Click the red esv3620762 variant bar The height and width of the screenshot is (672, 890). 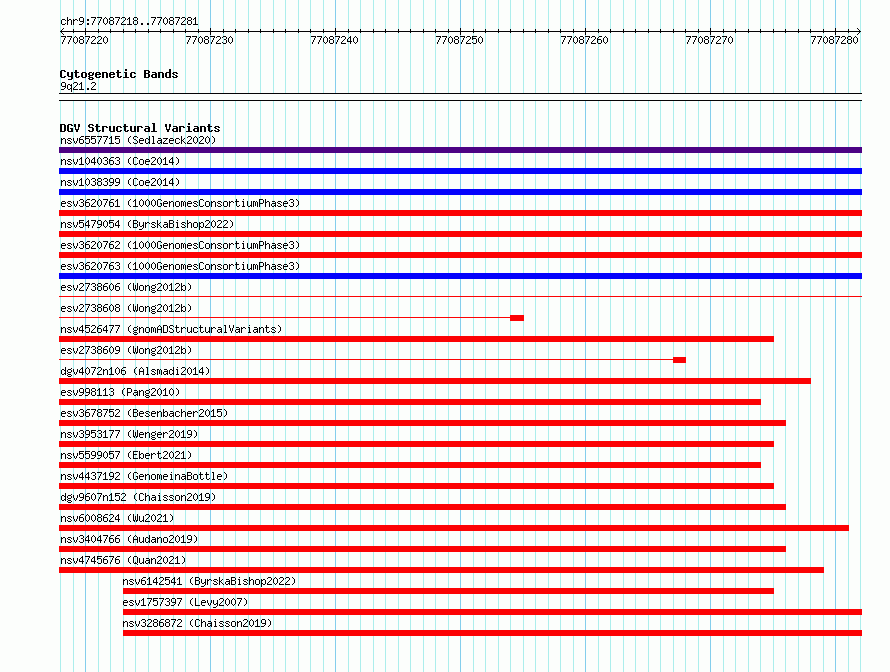click(x=460, y=255)
